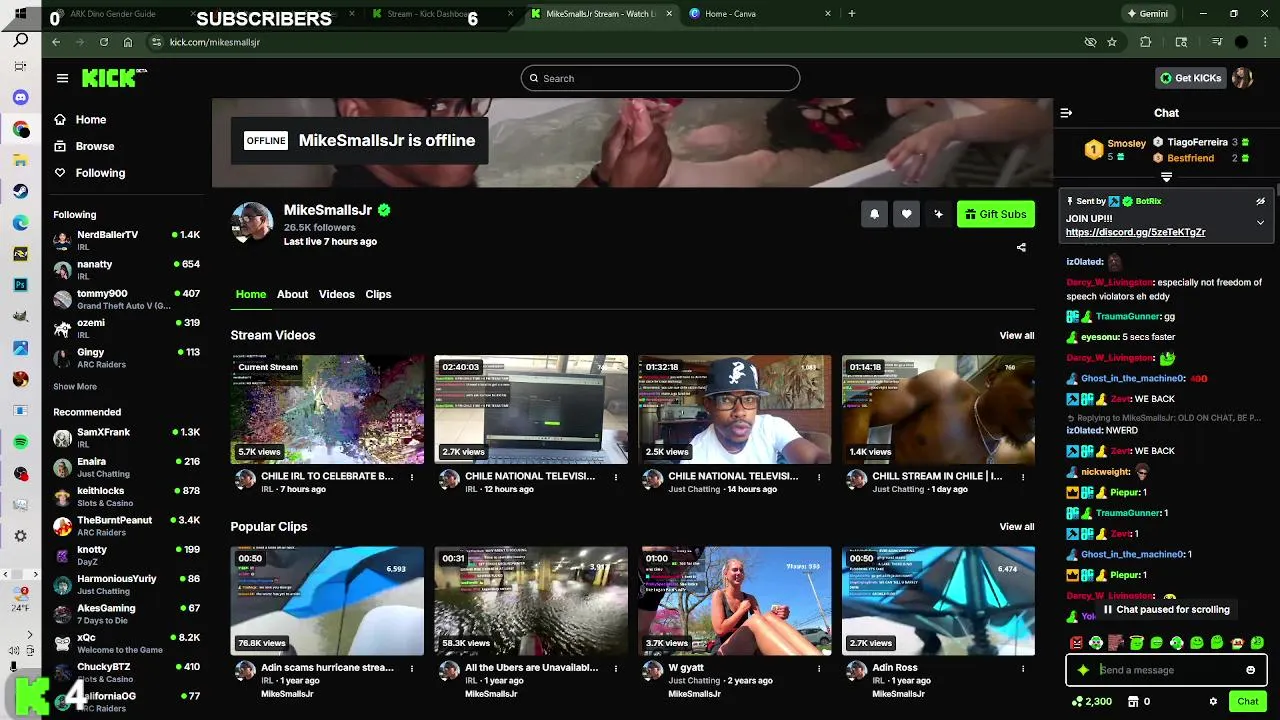Open options for CHILL STREAM IN CHILE video

click(x=1023, y=477)
